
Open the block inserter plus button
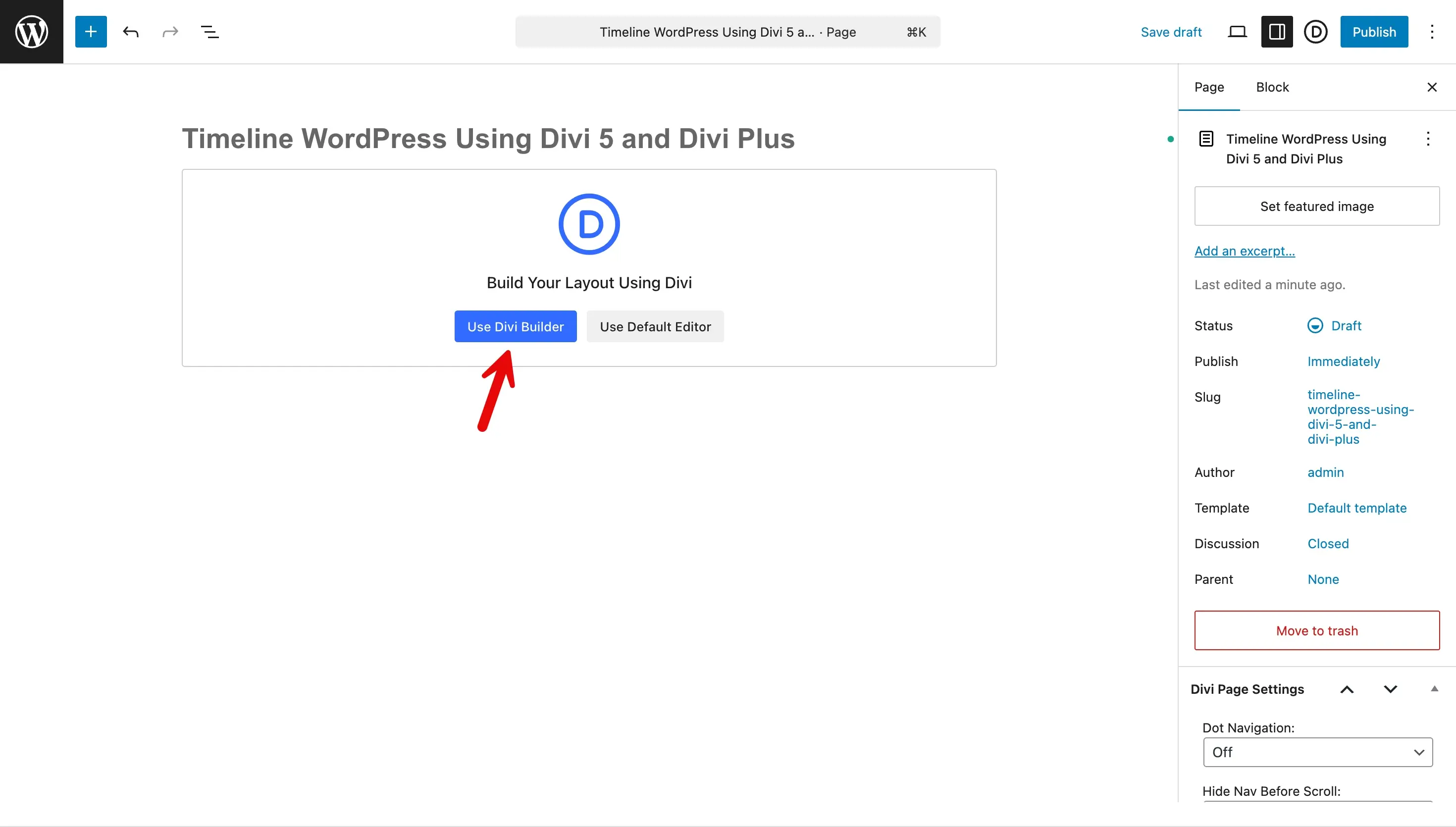[x=91, y=32]
